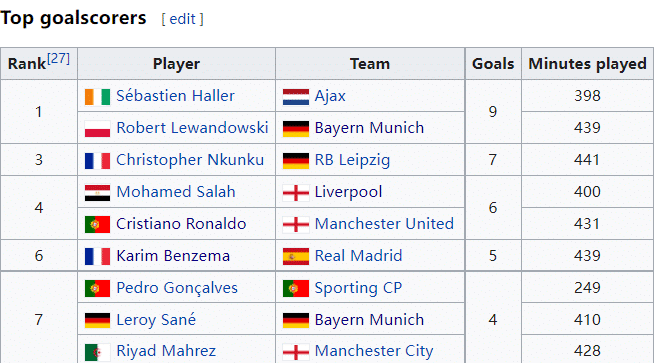
Task: Click the Poland flag beside Robert Lewandowski
Action: (97, 129)
